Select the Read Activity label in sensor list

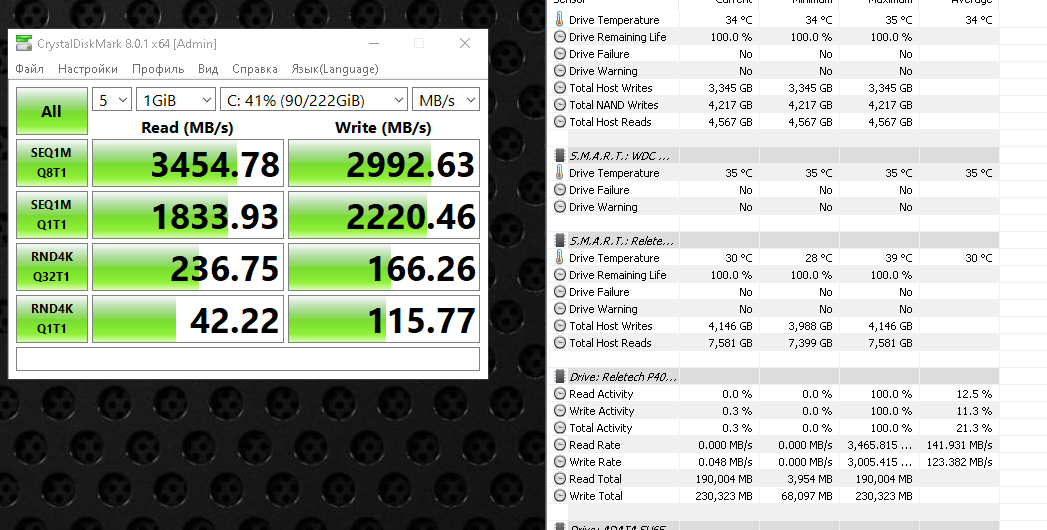(x=601, y=394)
